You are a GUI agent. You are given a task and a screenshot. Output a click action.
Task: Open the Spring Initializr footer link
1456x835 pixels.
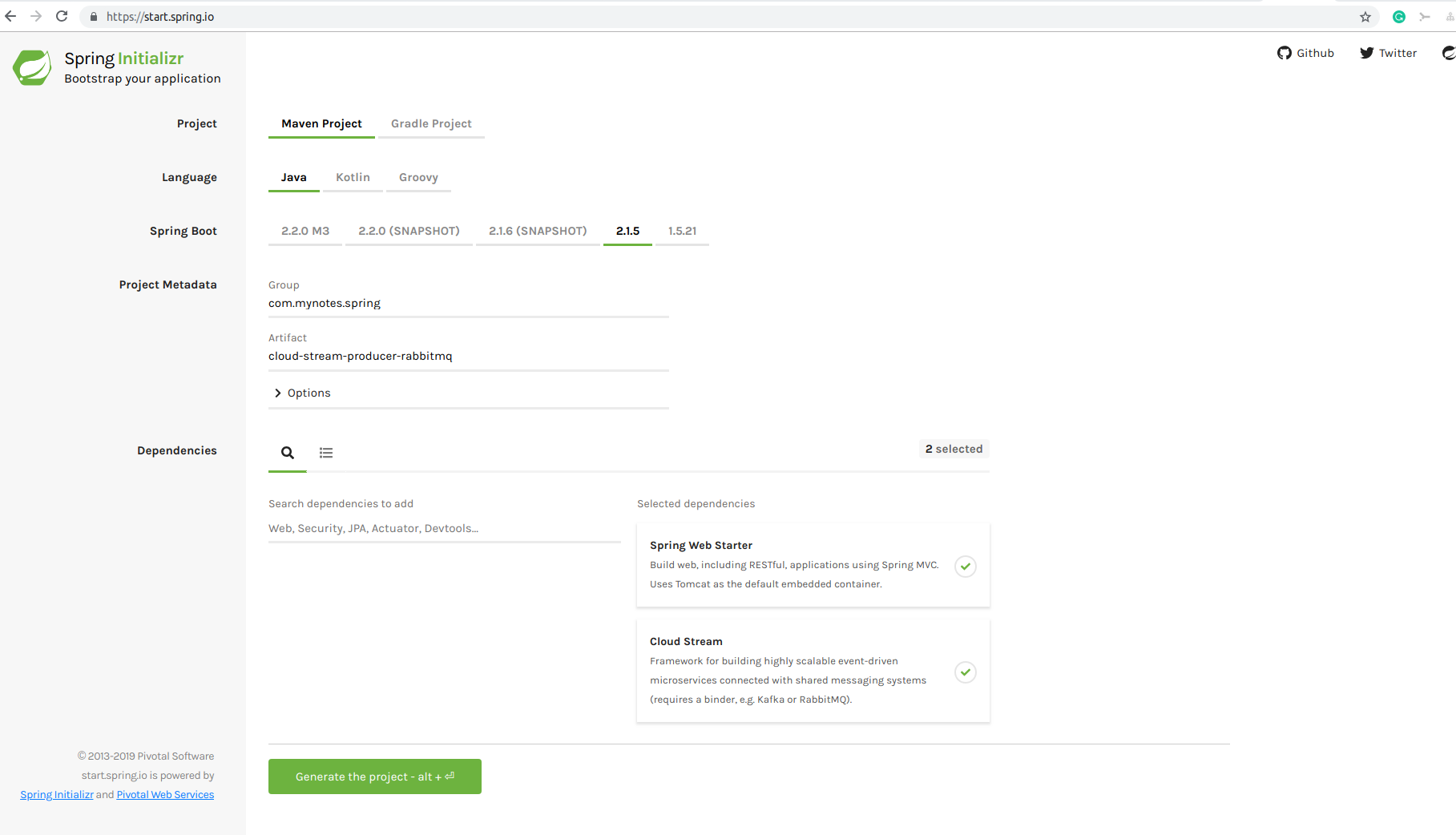coord(57,795)
